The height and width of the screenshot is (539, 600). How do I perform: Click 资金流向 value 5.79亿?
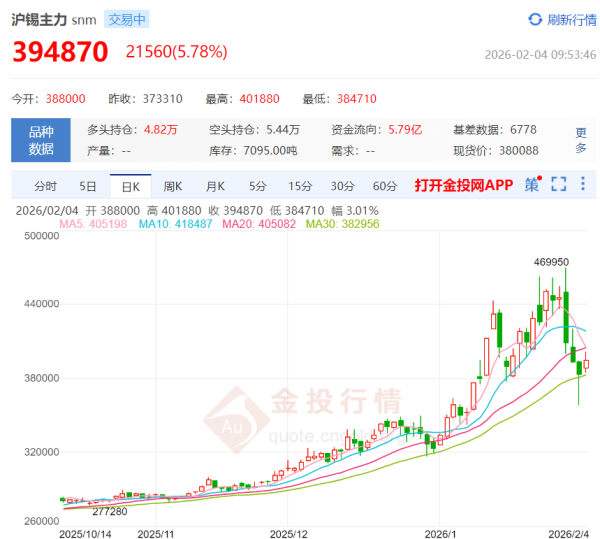point(405,130)
